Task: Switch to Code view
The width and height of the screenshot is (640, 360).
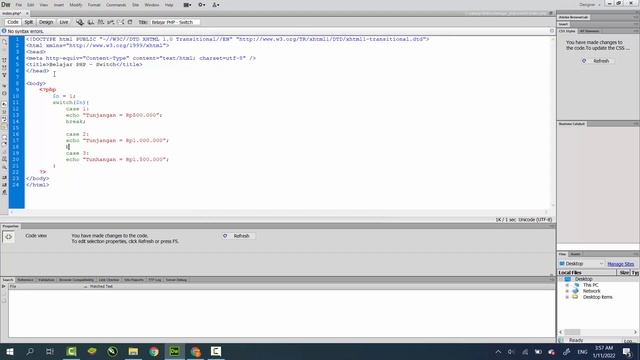Action: [13, 22]
